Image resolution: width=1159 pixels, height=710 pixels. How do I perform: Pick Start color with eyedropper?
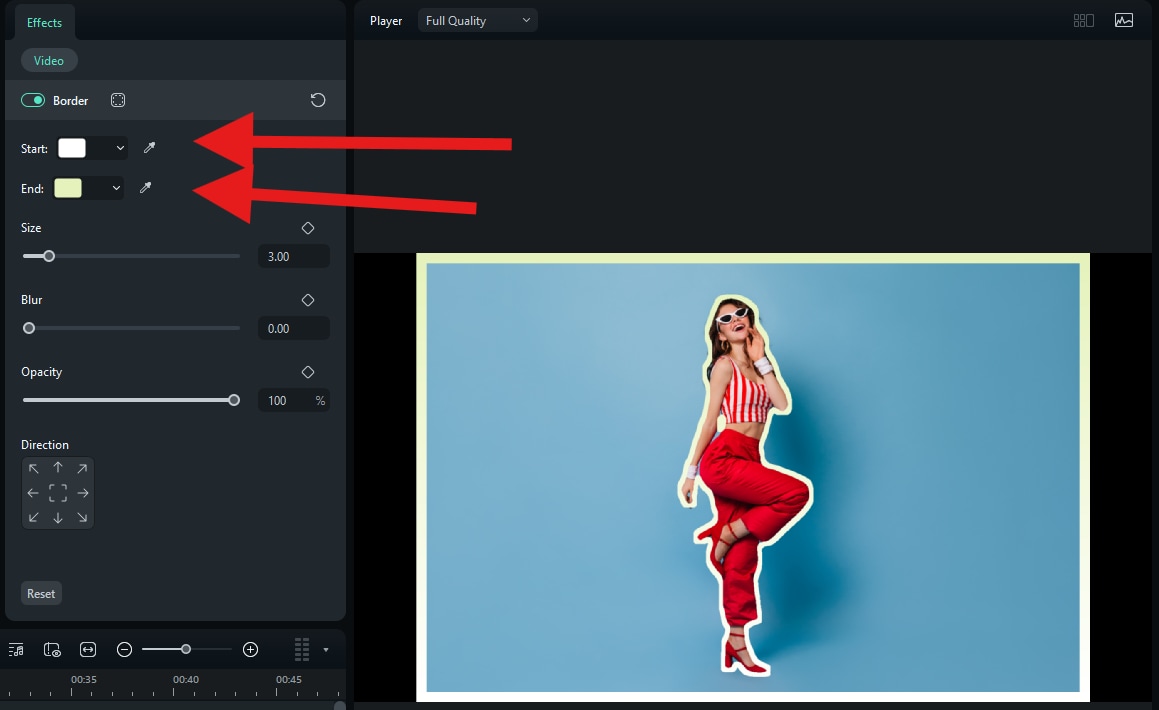pos(149,148)
